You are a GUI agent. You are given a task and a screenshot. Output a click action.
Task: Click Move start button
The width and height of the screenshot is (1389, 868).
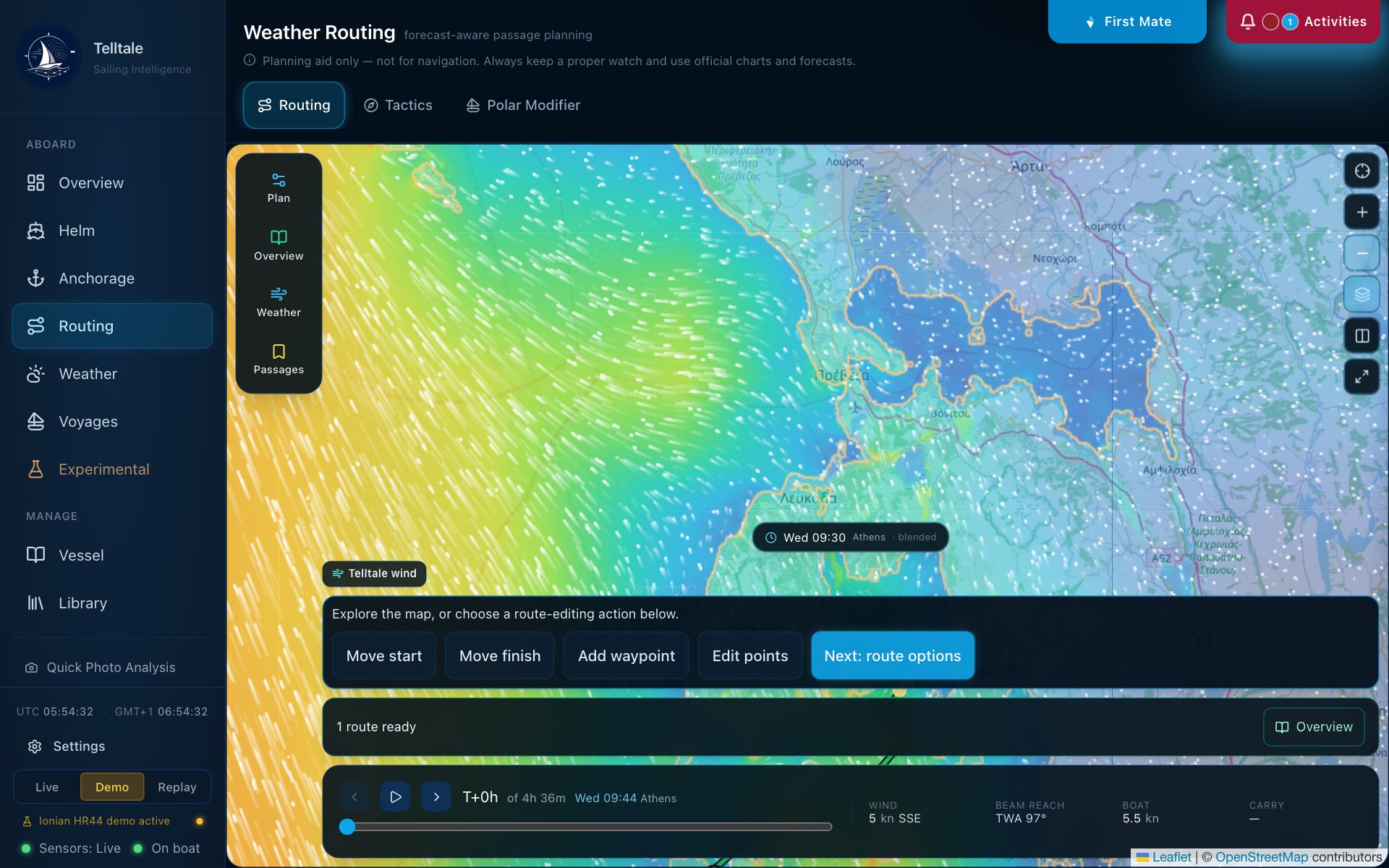tap(384, 655)
